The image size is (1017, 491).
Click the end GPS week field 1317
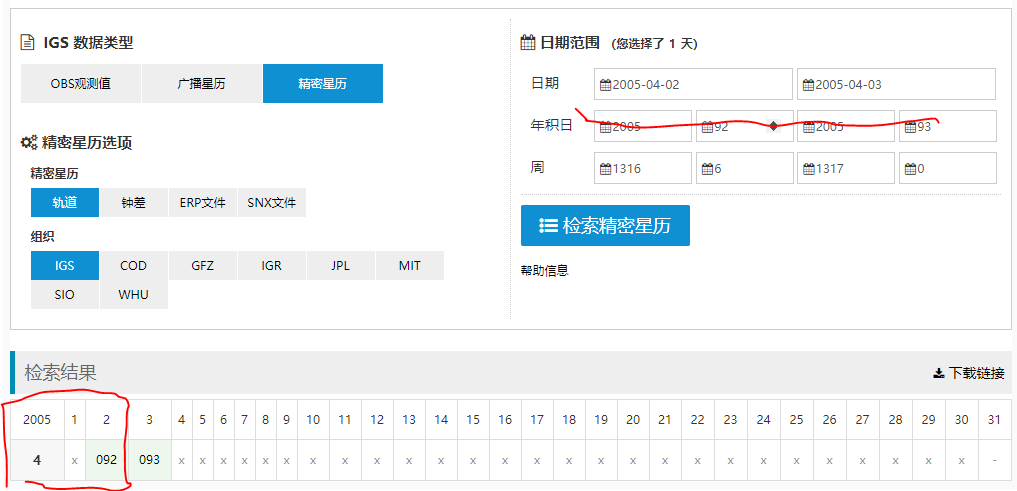[846, 169]
